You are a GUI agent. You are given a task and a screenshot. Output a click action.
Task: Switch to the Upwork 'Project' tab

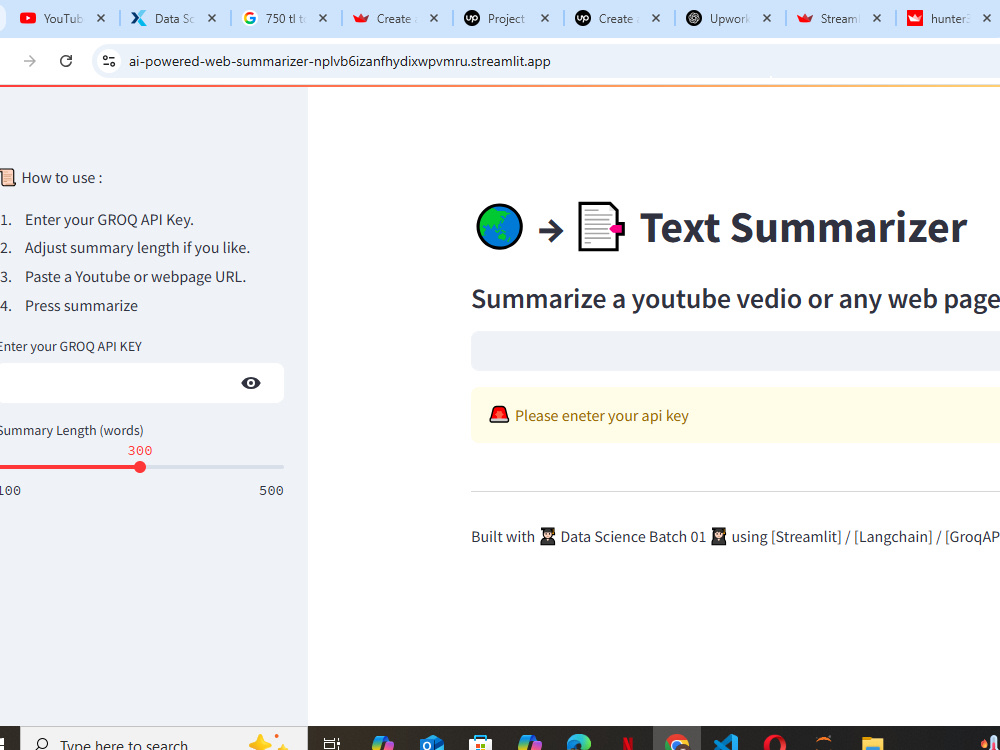[506, 18]
